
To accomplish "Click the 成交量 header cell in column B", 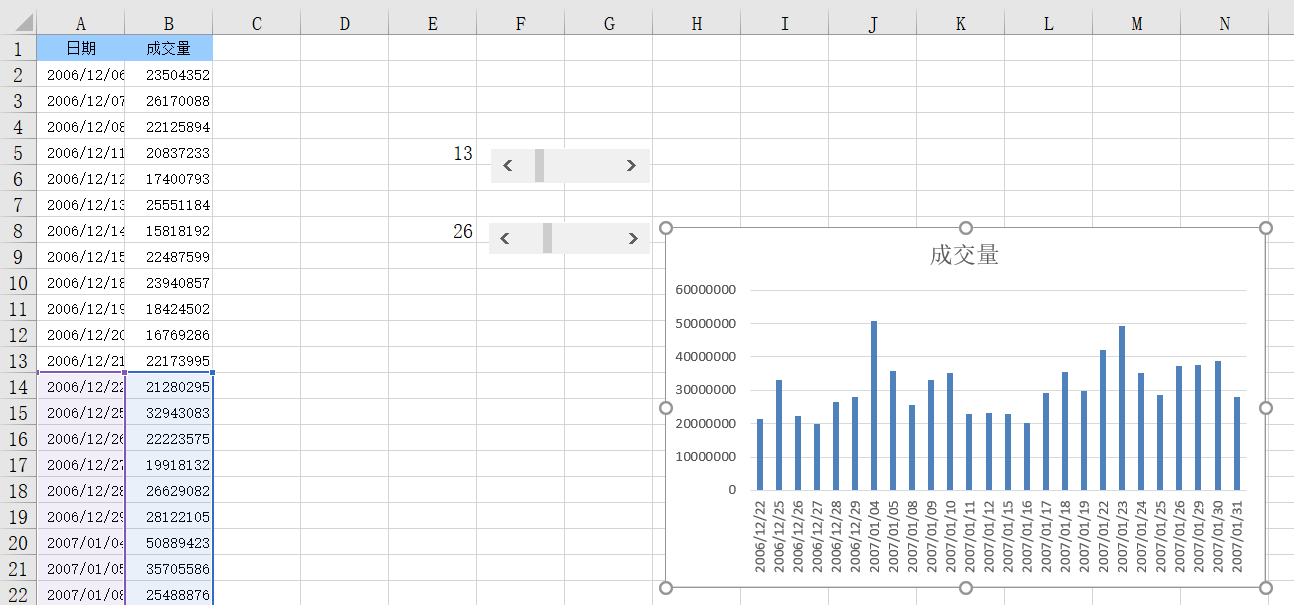I will (x=169, y=48).
